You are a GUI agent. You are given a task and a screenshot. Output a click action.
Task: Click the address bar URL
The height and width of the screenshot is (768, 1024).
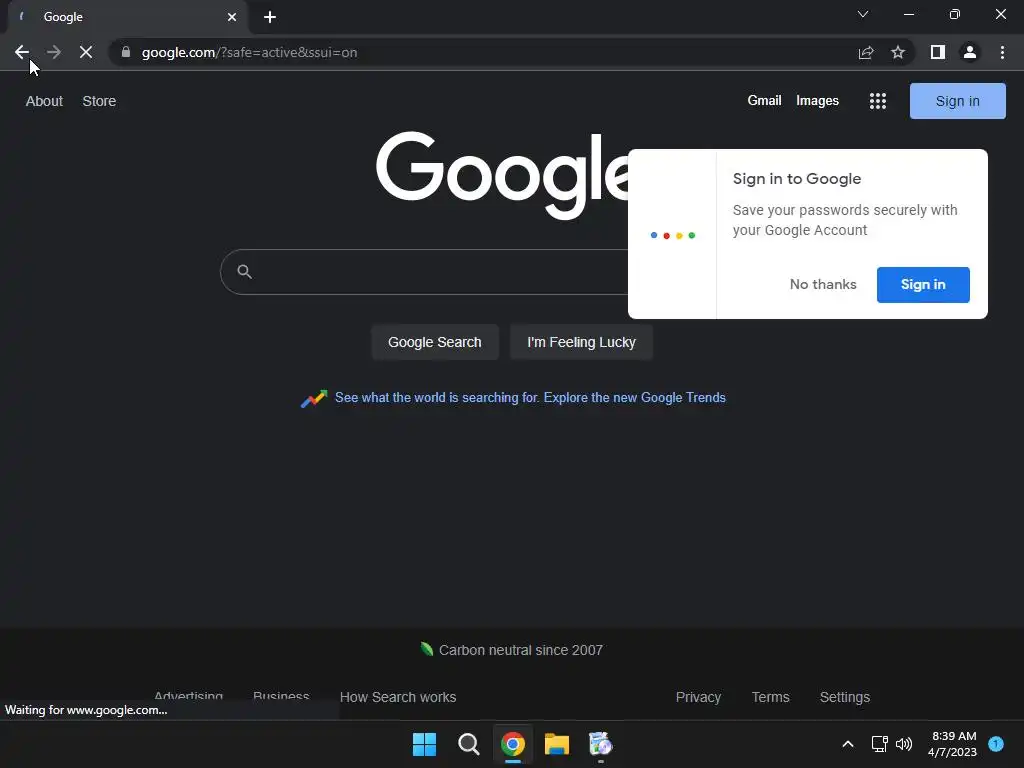click(249, 52)
